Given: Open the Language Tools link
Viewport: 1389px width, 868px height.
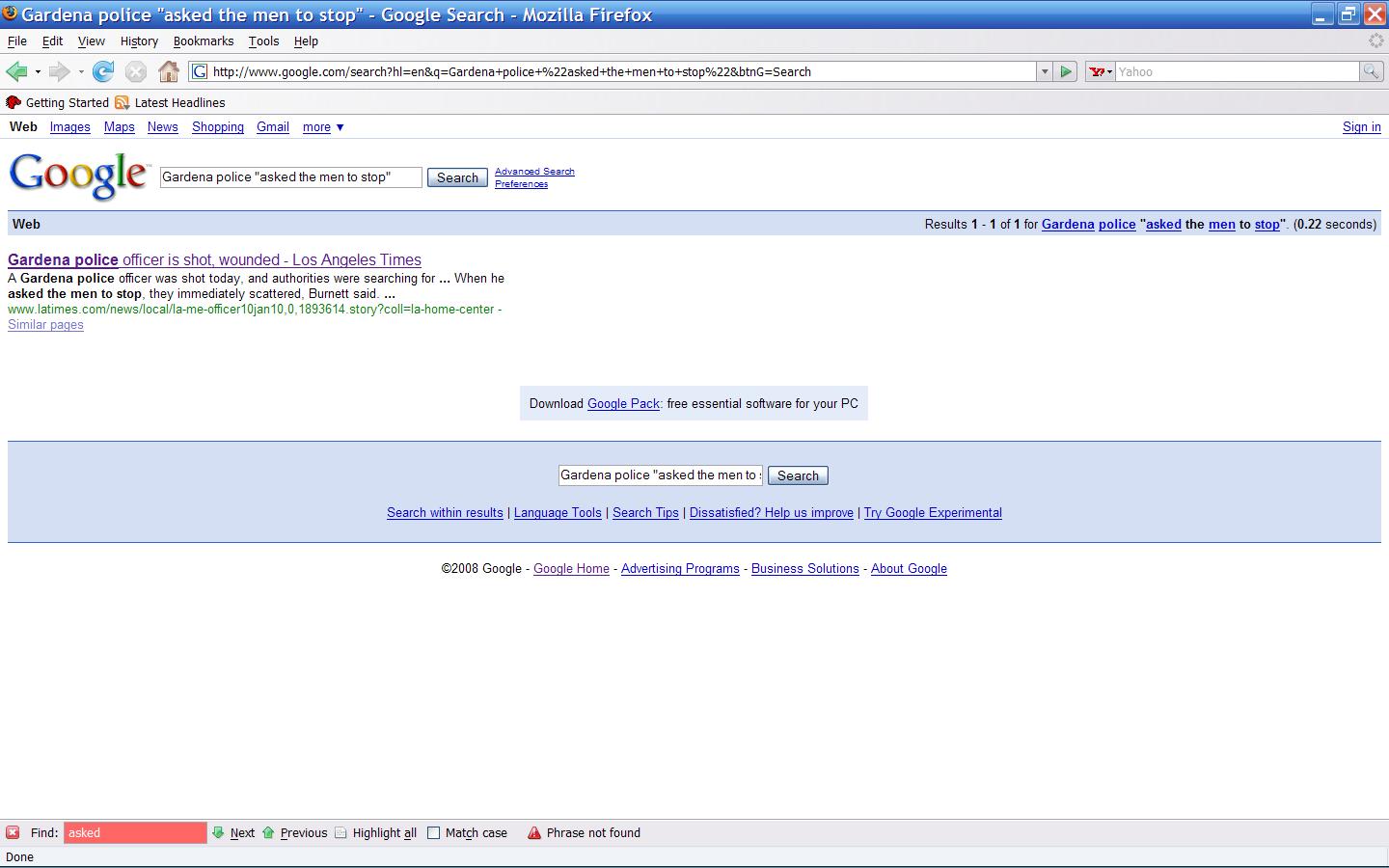Looking at the screenshot, I should [x=558, y=512].
